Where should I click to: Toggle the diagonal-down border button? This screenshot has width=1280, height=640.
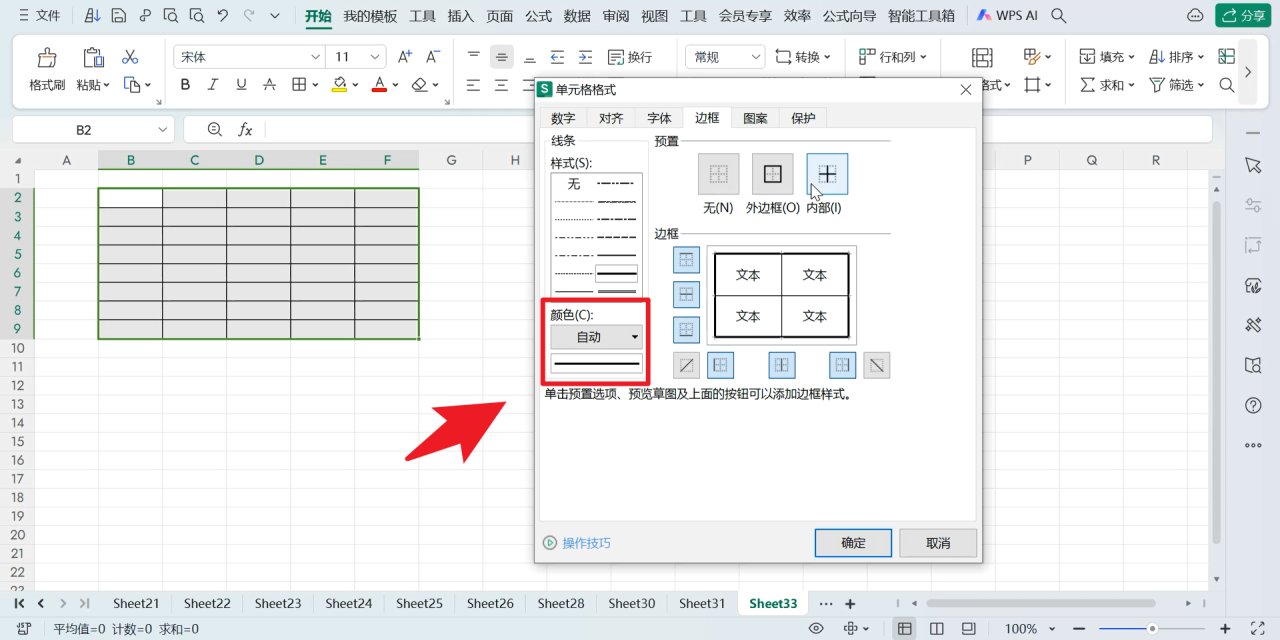coord(876,365)
